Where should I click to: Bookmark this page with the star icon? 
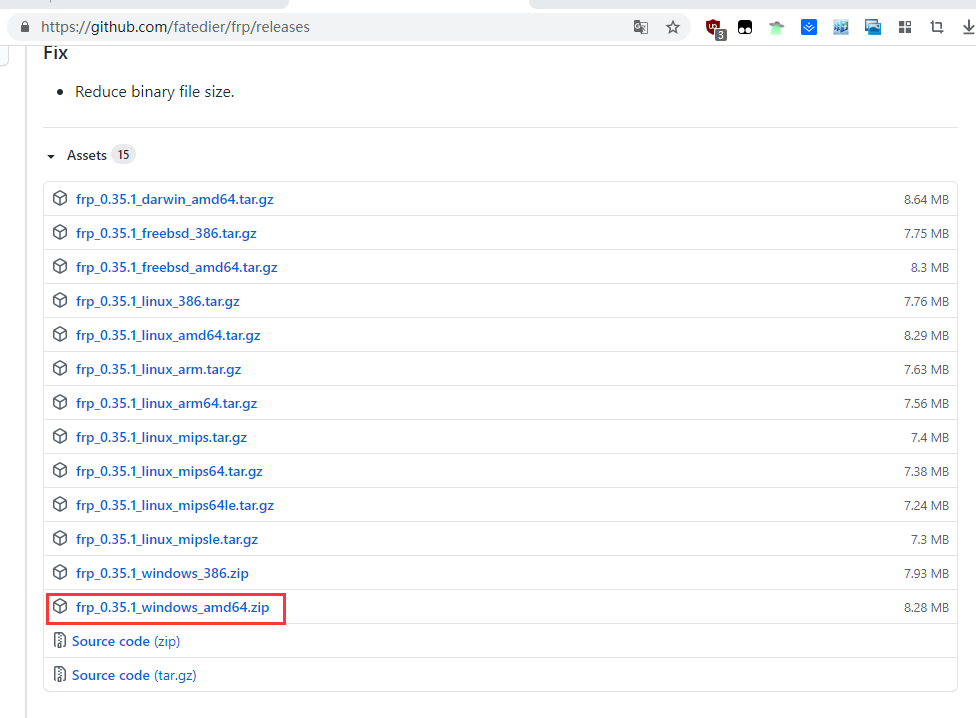pyautogui.click(x=673, y=27)
